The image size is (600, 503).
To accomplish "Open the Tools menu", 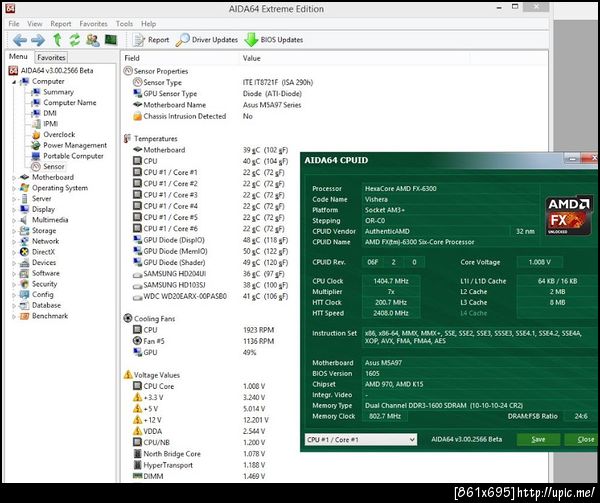I will (124, 23).
